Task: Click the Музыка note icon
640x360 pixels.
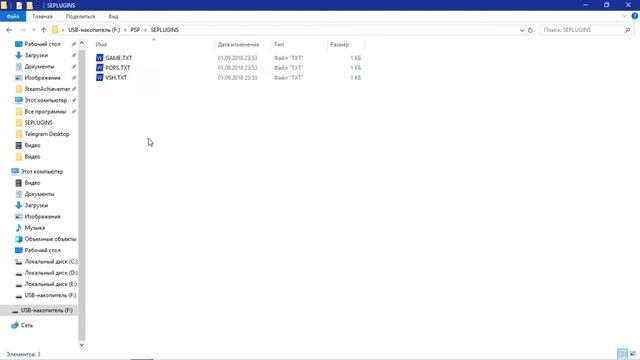Action: coord(18,228)
